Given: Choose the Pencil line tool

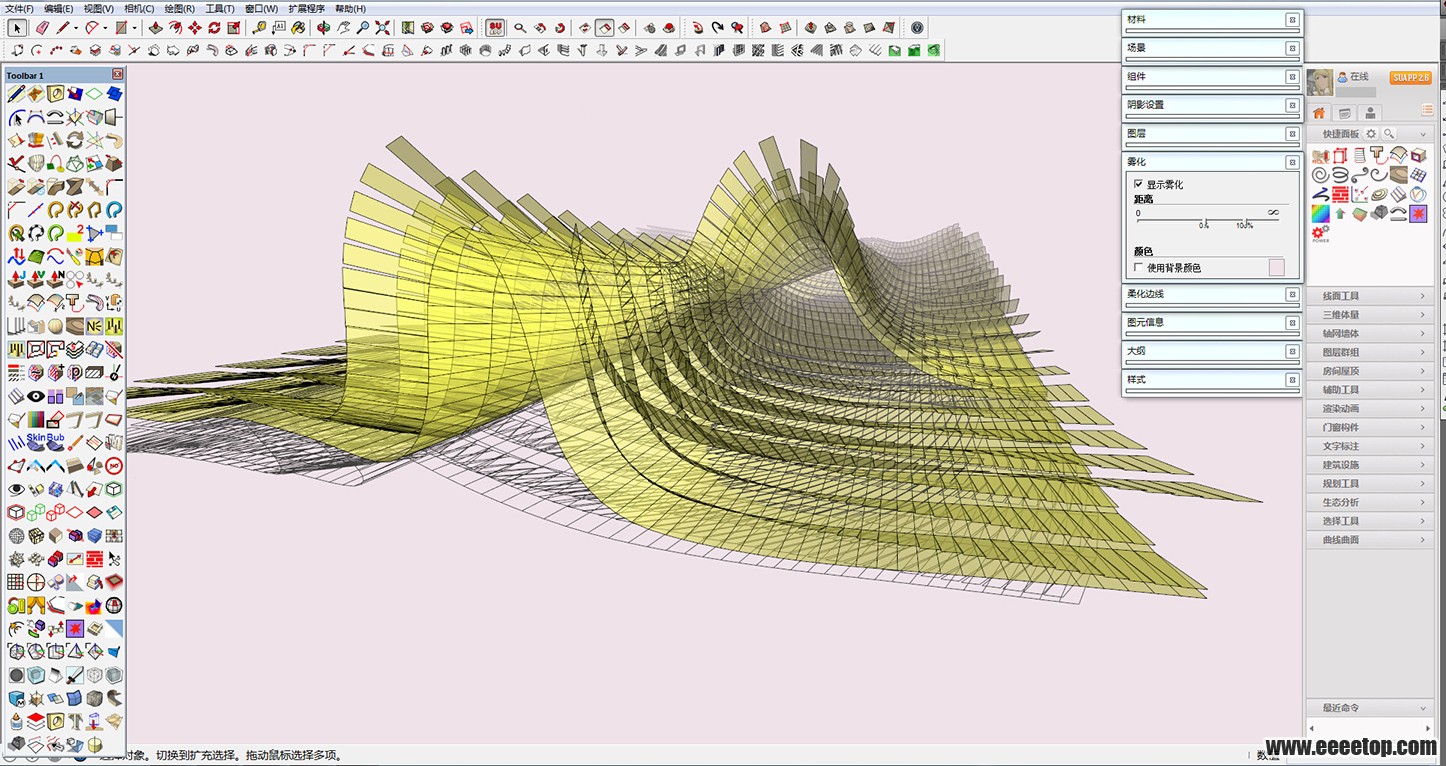Looking at the screenshot, I should 62,28.
